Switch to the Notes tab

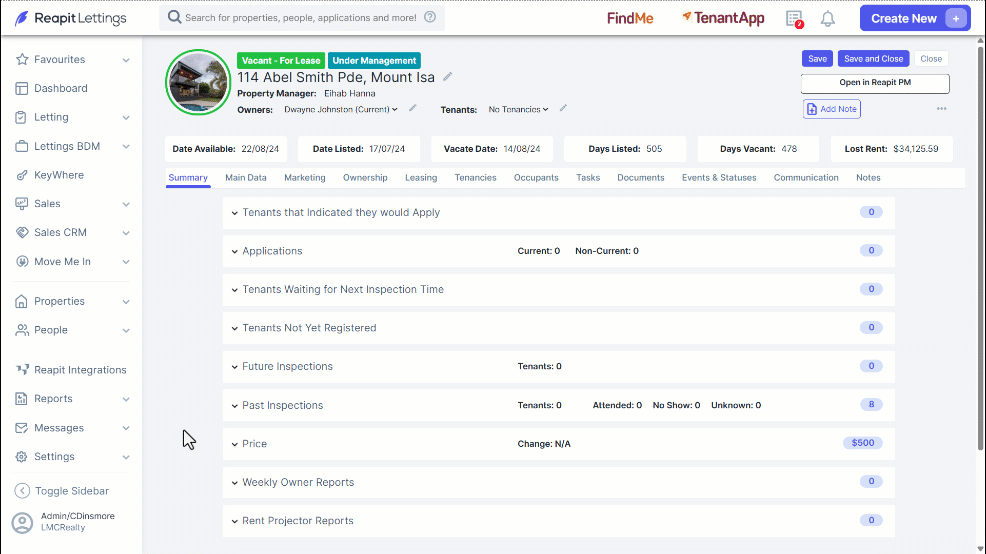868,178
